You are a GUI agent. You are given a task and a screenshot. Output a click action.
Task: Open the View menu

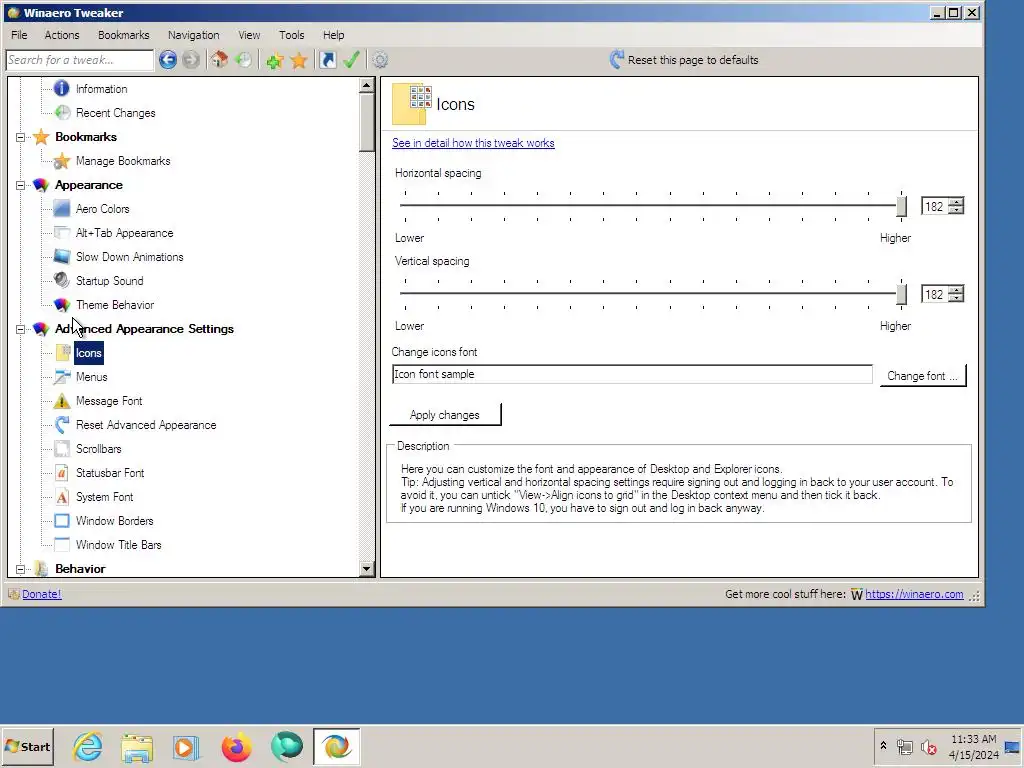click(x=249, y=35)
